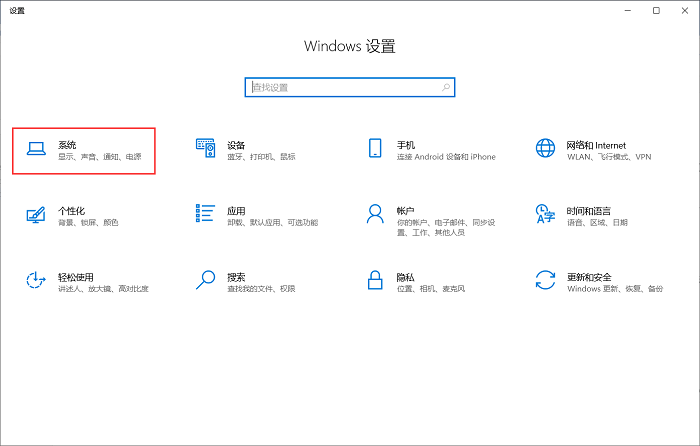The height and width of the screenshot is (446, 700).
Task: Click the 手机 phone icon
Action: [x=376, y=149]
